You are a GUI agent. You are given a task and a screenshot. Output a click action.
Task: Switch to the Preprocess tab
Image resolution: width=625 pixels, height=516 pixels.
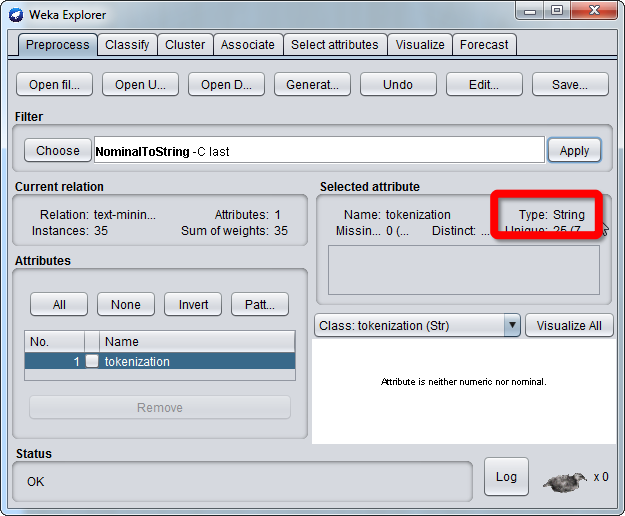tap(57, 45)
